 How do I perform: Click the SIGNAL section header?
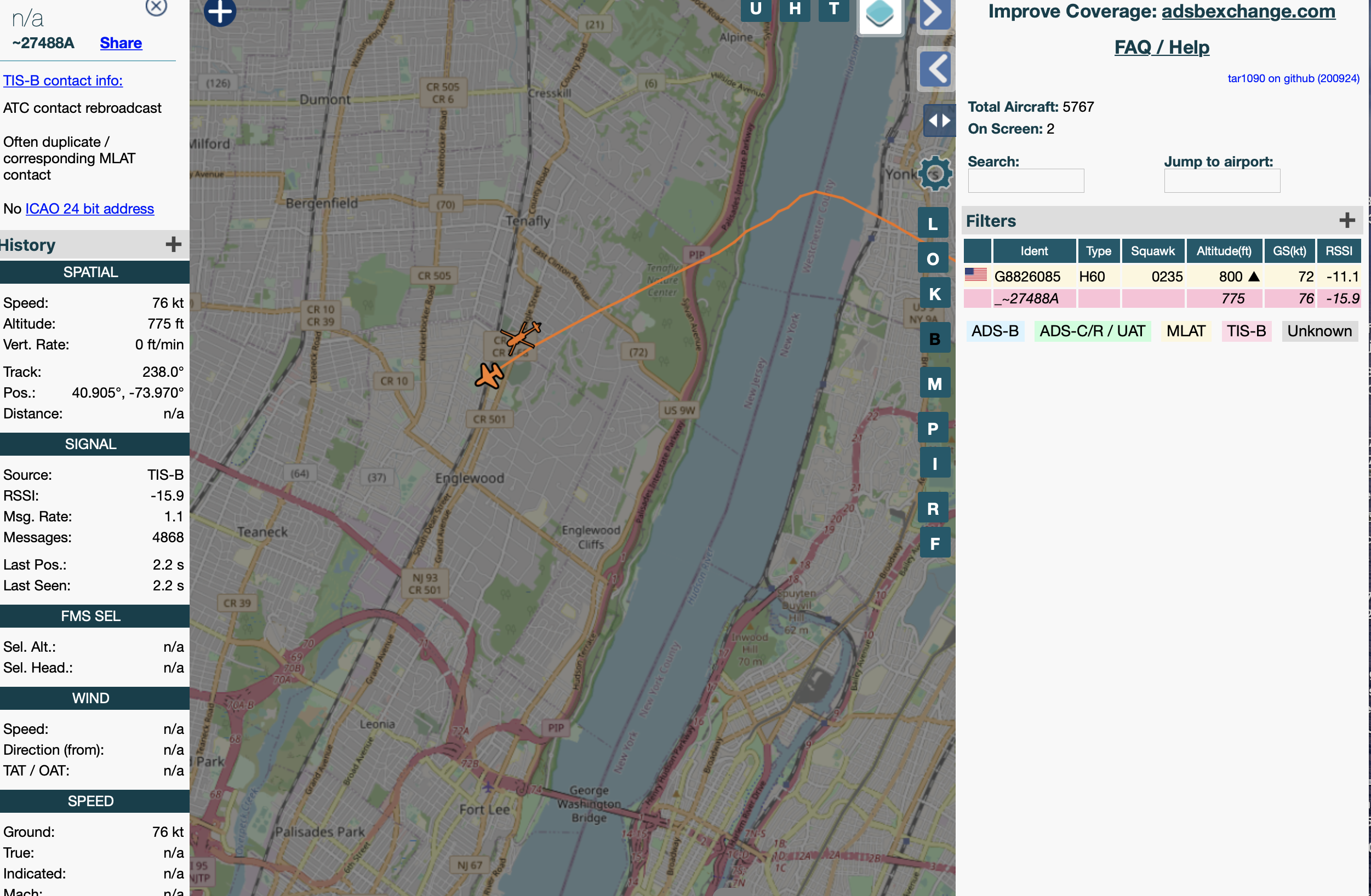[94, 444]
